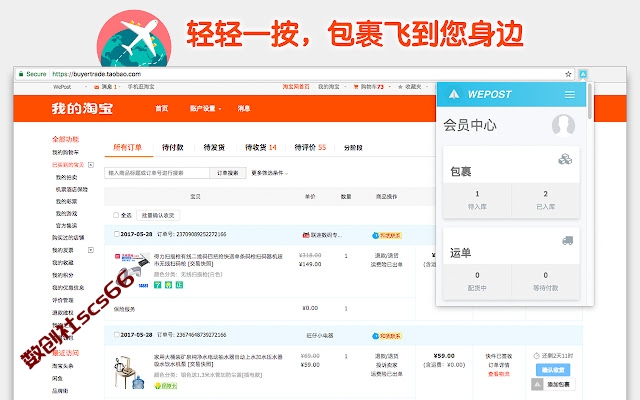Open the shopping cart 购物车 73 icon
The height and width of the screenshot is (400, 640).
coord(356,87)
